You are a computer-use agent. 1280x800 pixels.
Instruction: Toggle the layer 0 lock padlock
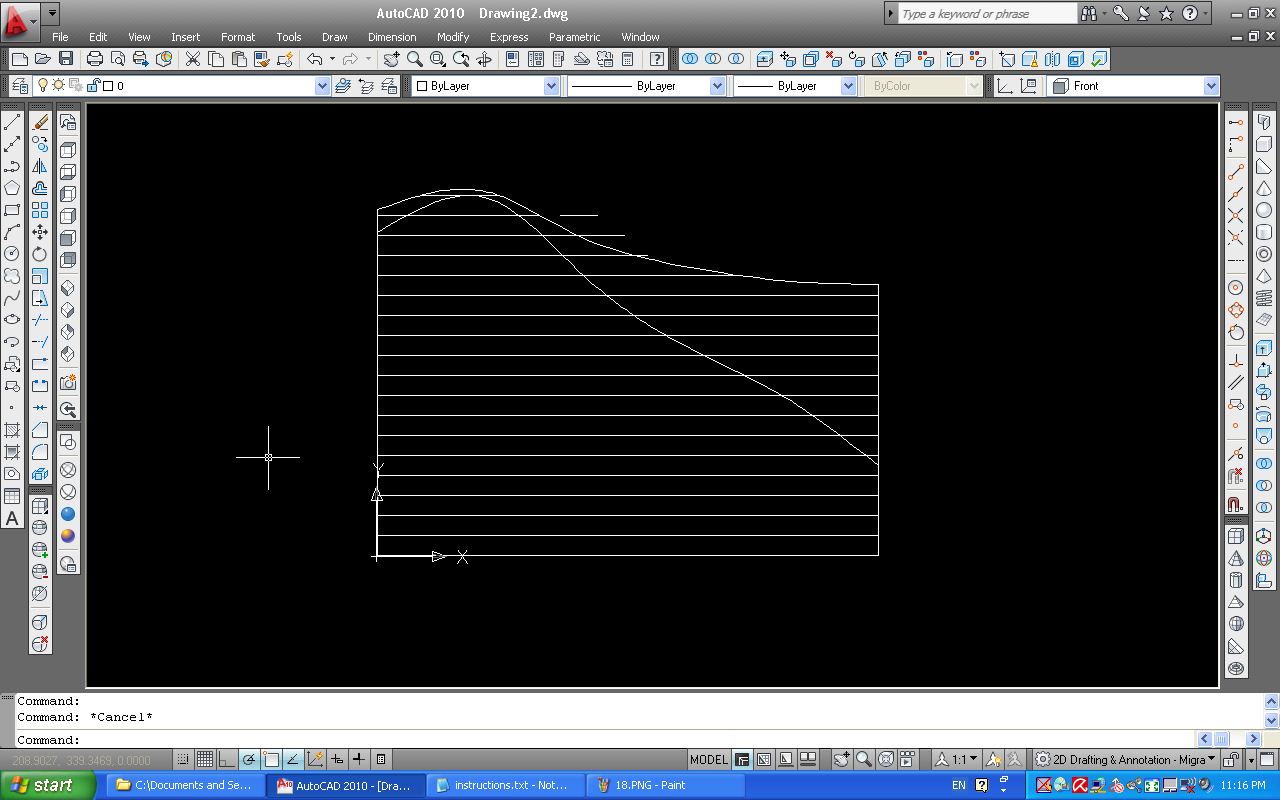pos(93,85)
